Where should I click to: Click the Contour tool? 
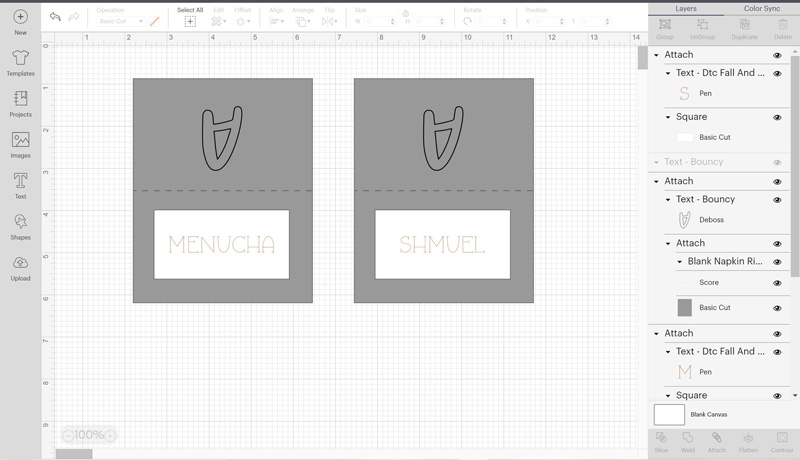(x=782, y=442)
